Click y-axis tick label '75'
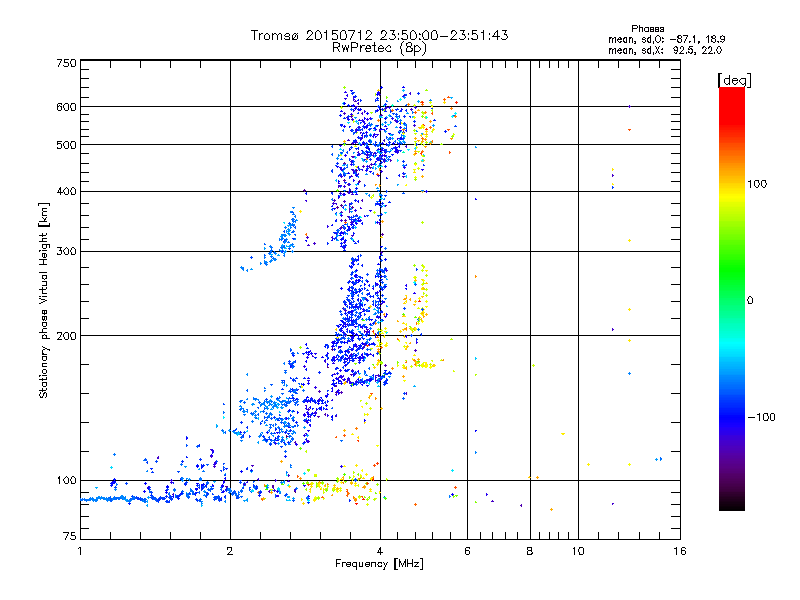This screenshot has height=600, width=800. [x=70, y=536]
